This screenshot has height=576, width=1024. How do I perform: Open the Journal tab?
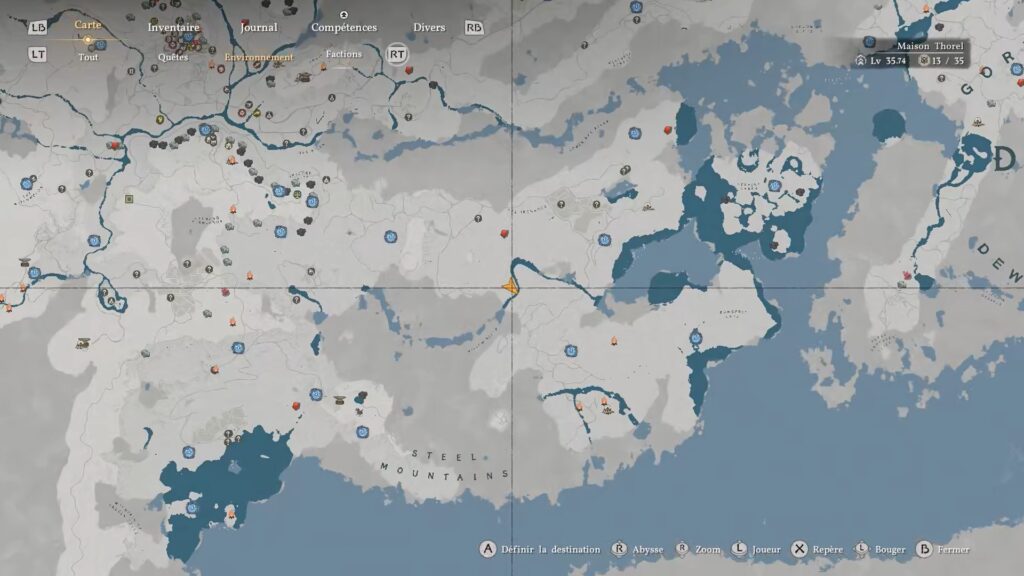click(259, 27)
